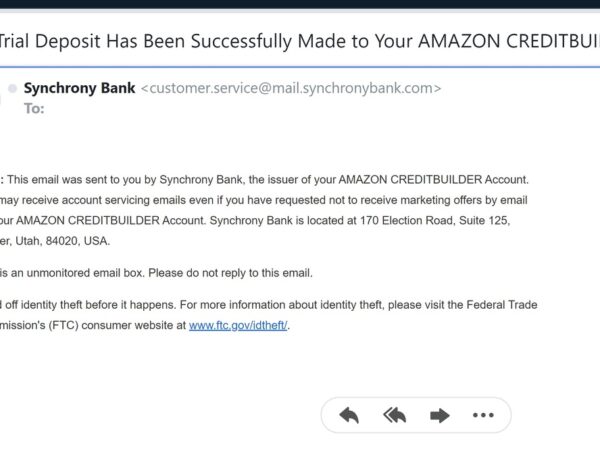Click the "identity theft before it happens" sentence

102,305
